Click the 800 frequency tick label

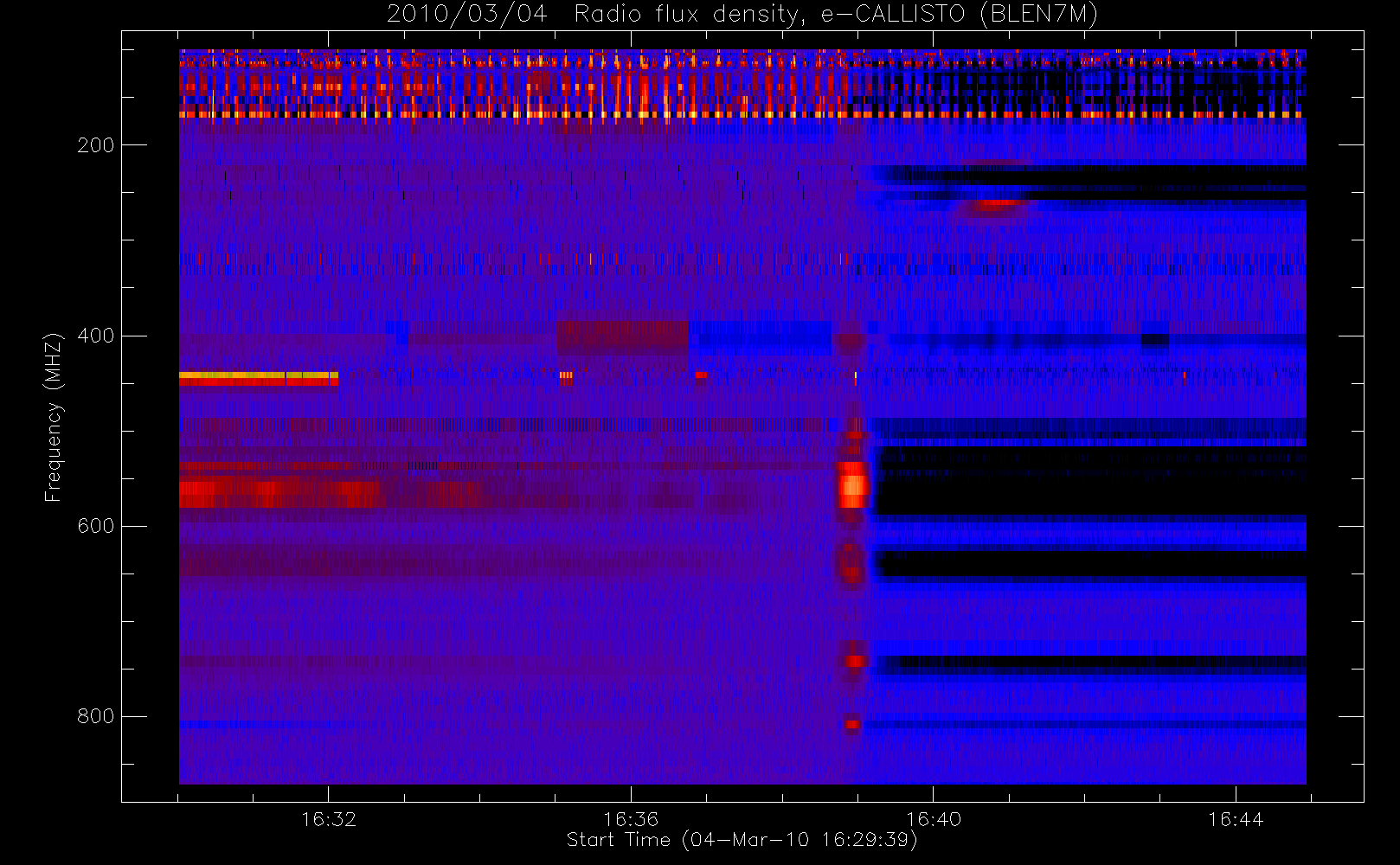click(96, 716)
